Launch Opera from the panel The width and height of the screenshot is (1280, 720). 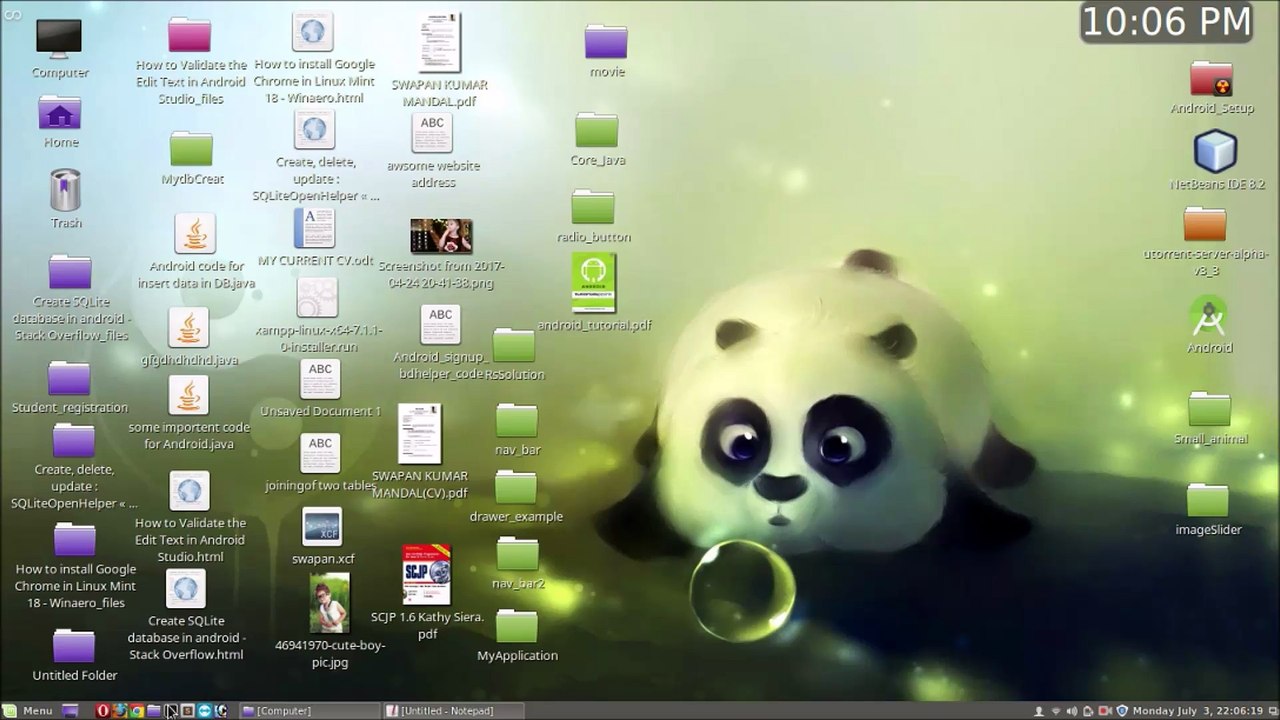click(x=103, y=711)
